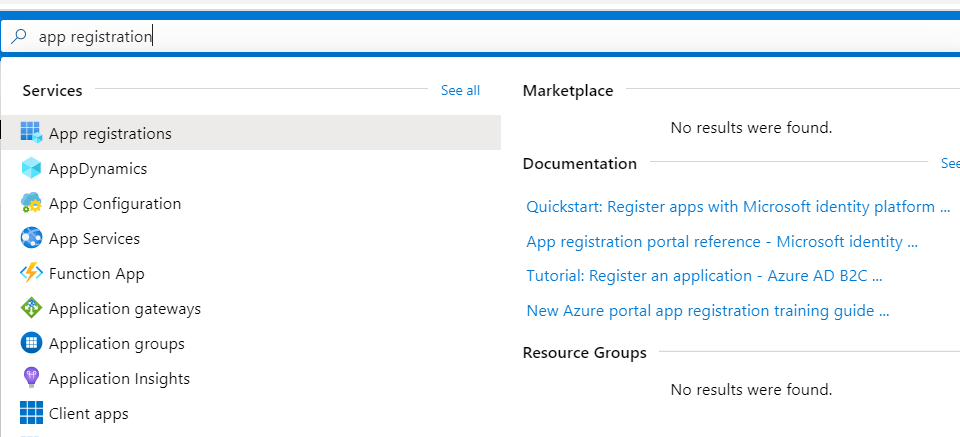Open App registration portal reference link
This screenshot has width=960, height=437.
721,242
